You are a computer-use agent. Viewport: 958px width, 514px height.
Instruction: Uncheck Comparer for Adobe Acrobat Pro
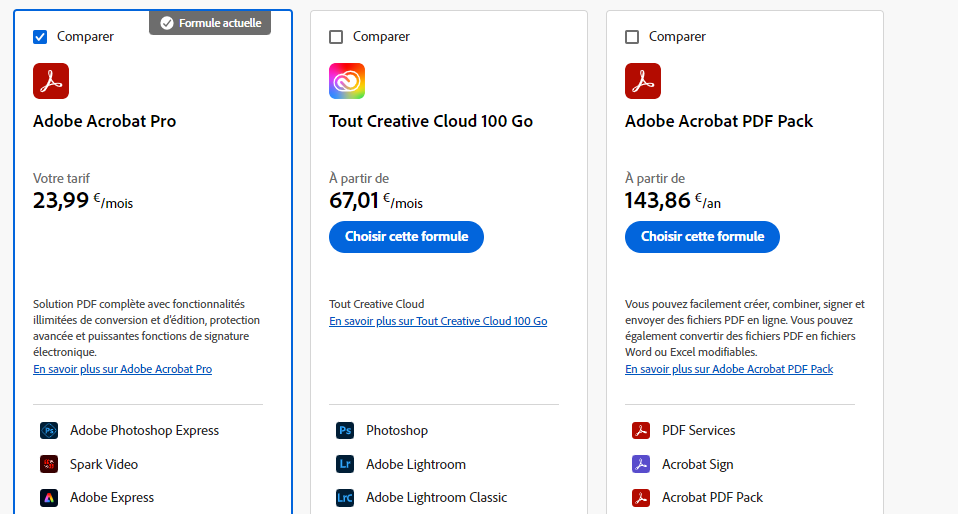40,37
